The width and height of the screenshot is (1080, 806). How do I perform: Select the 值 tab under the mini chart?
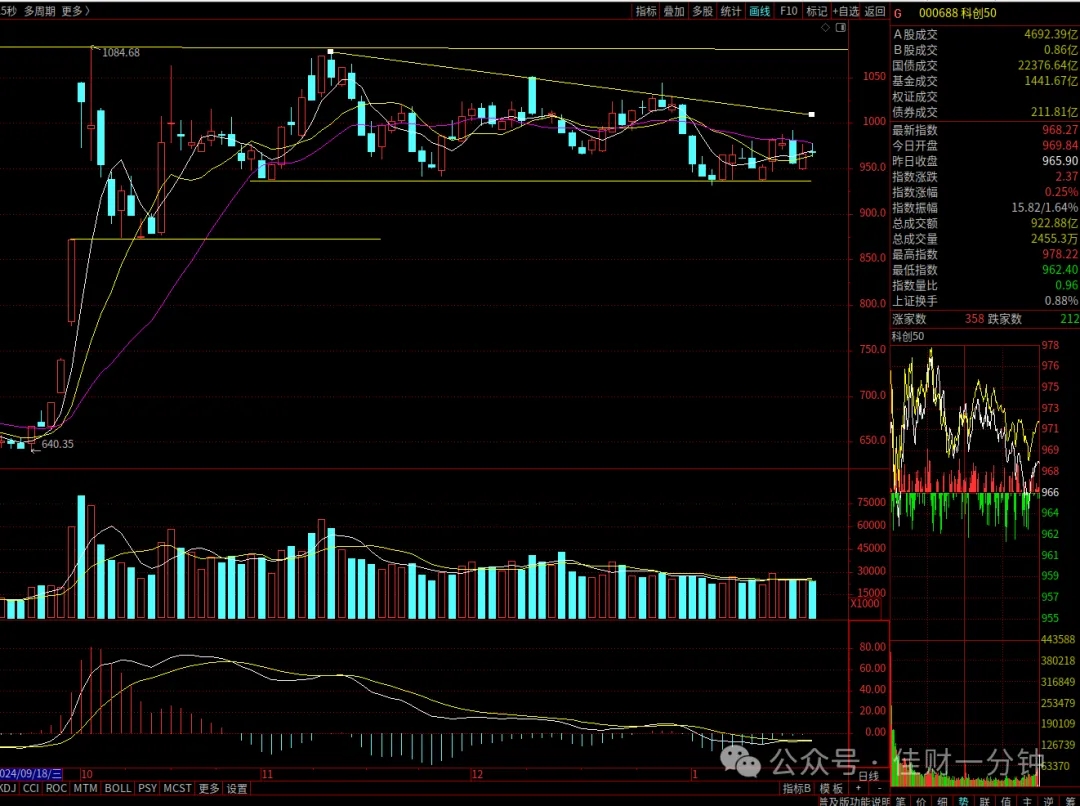pos(1006,801)
